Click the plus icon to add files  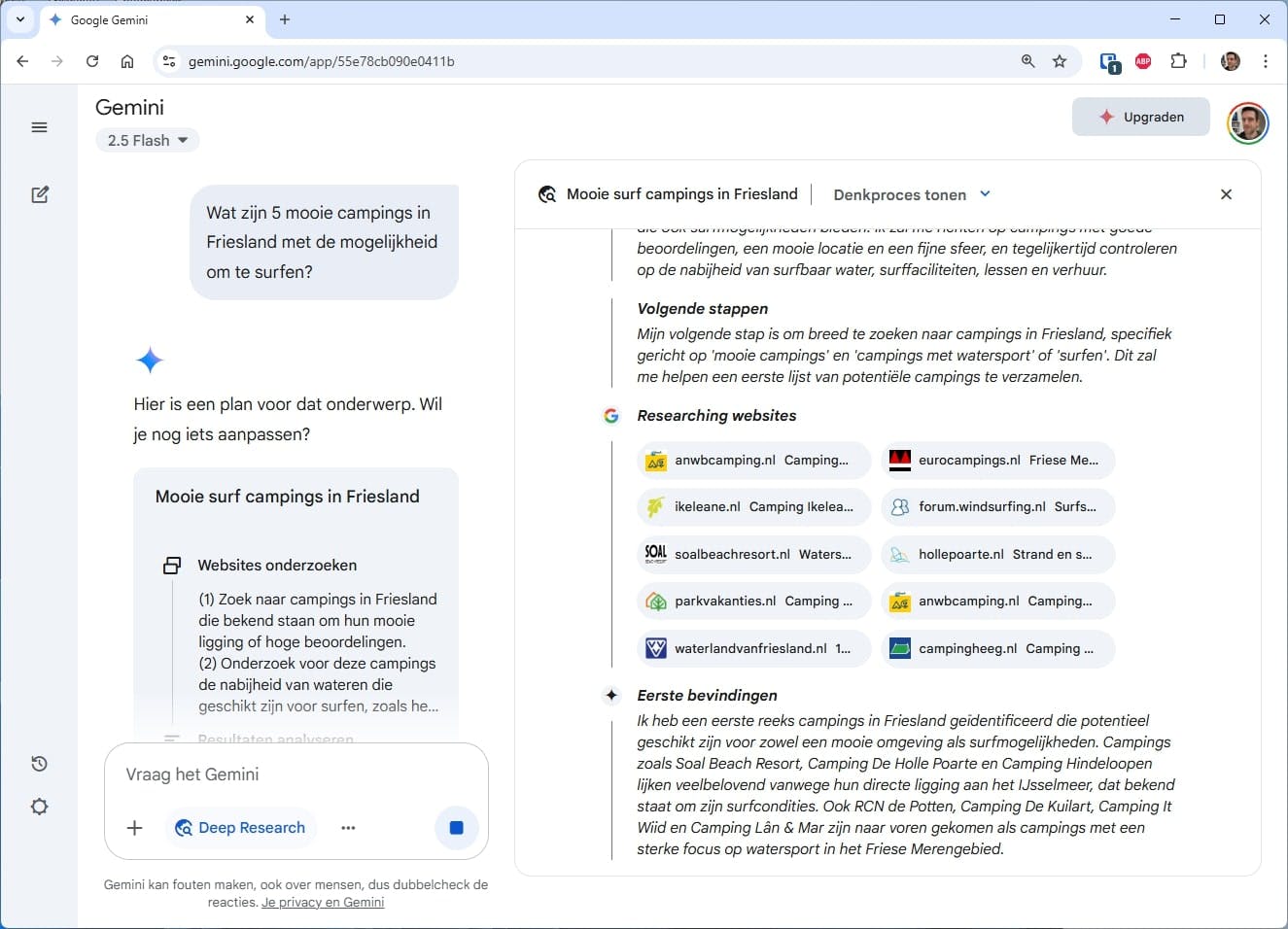pos(135,828)
